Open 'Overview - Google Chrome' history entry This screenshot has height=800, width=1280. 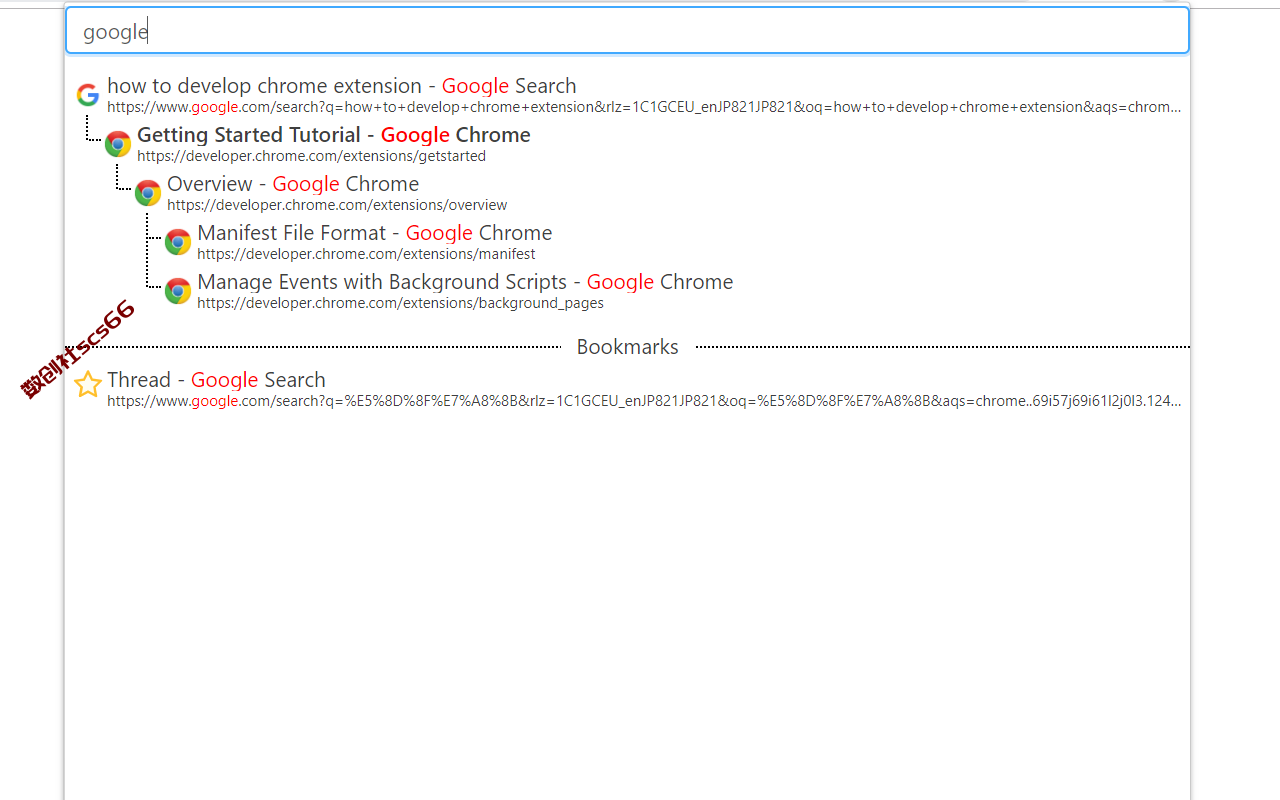(x=293, y=184)
